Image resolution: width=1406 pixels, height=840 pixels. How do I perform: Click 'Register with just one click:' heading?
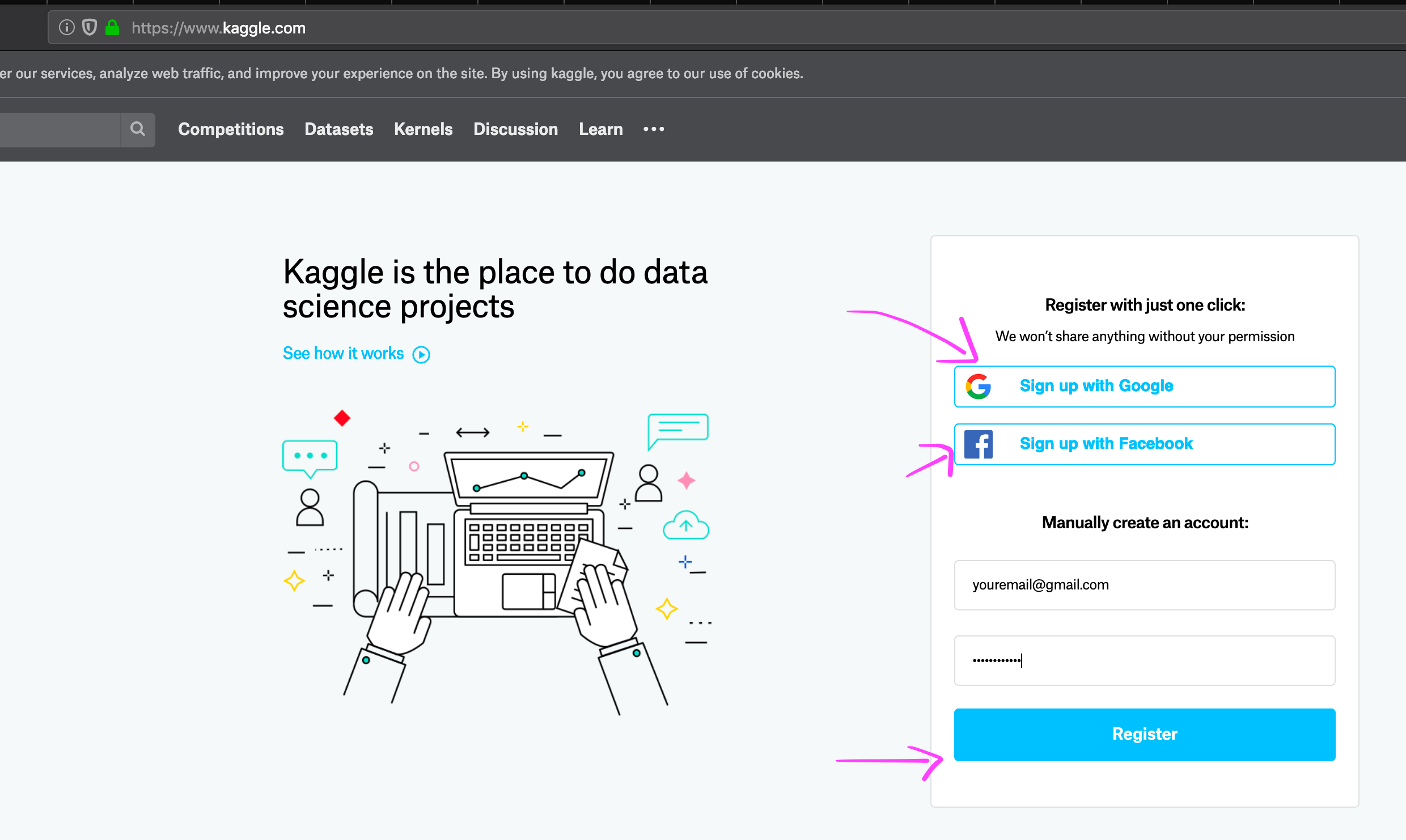point(1145,305)
